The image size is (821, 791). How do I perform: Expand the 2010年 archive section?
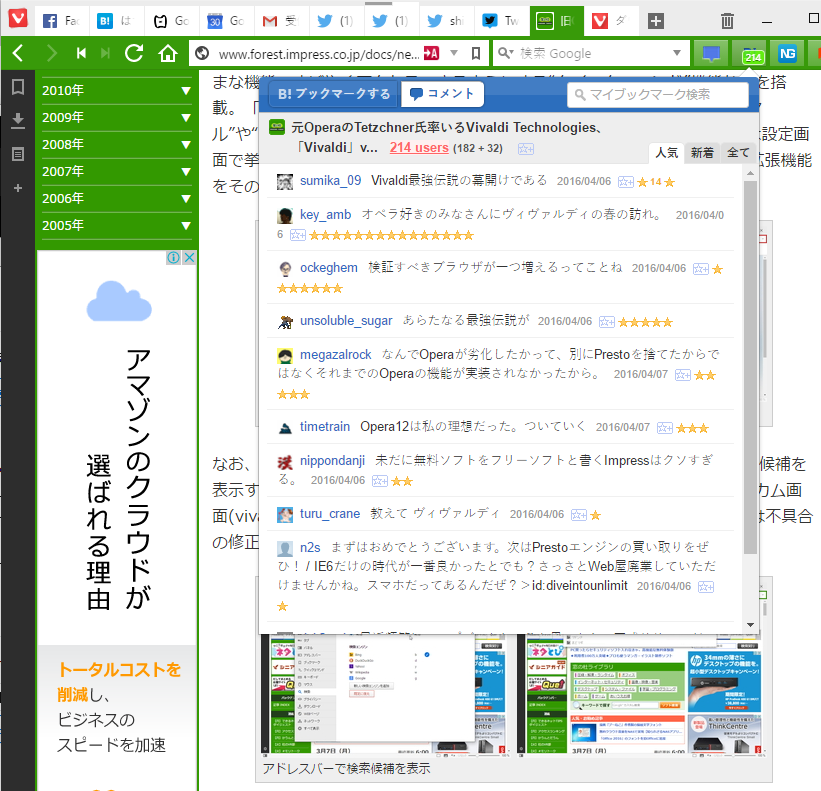[x=116, y=91]
